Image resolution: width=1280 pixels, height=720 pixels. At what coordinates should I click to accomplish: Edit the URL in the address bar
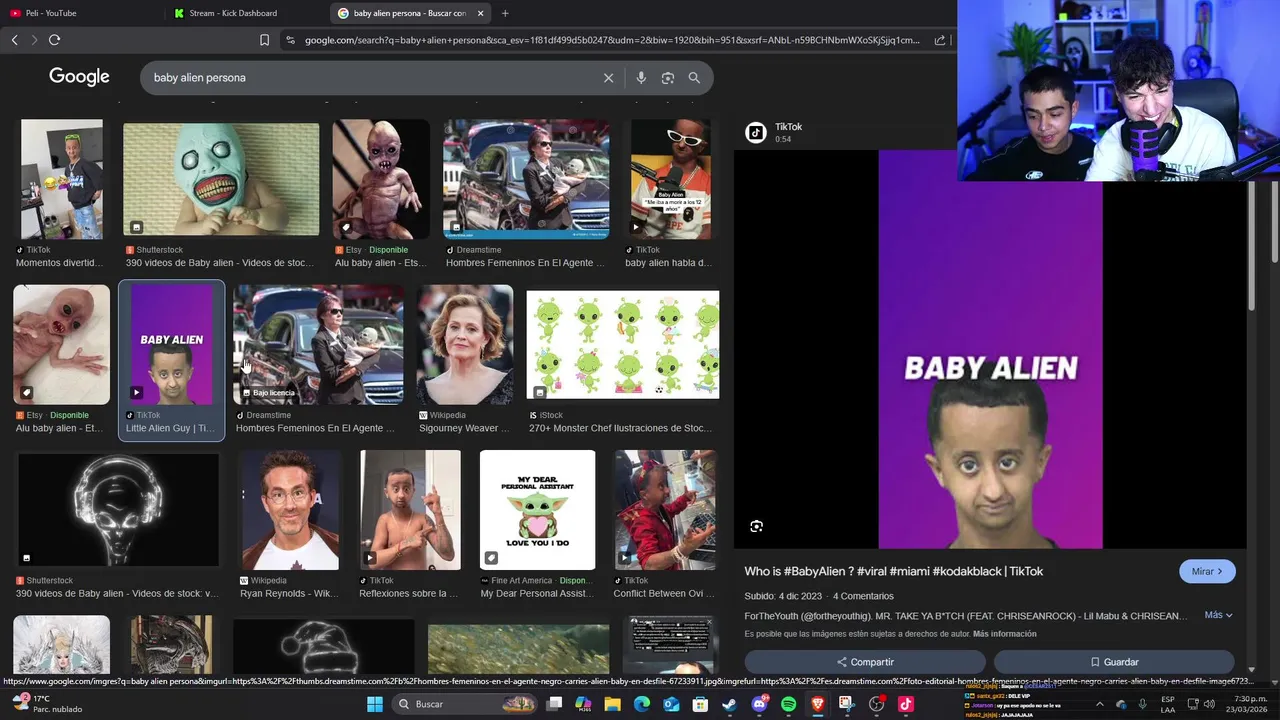[612, 40]
